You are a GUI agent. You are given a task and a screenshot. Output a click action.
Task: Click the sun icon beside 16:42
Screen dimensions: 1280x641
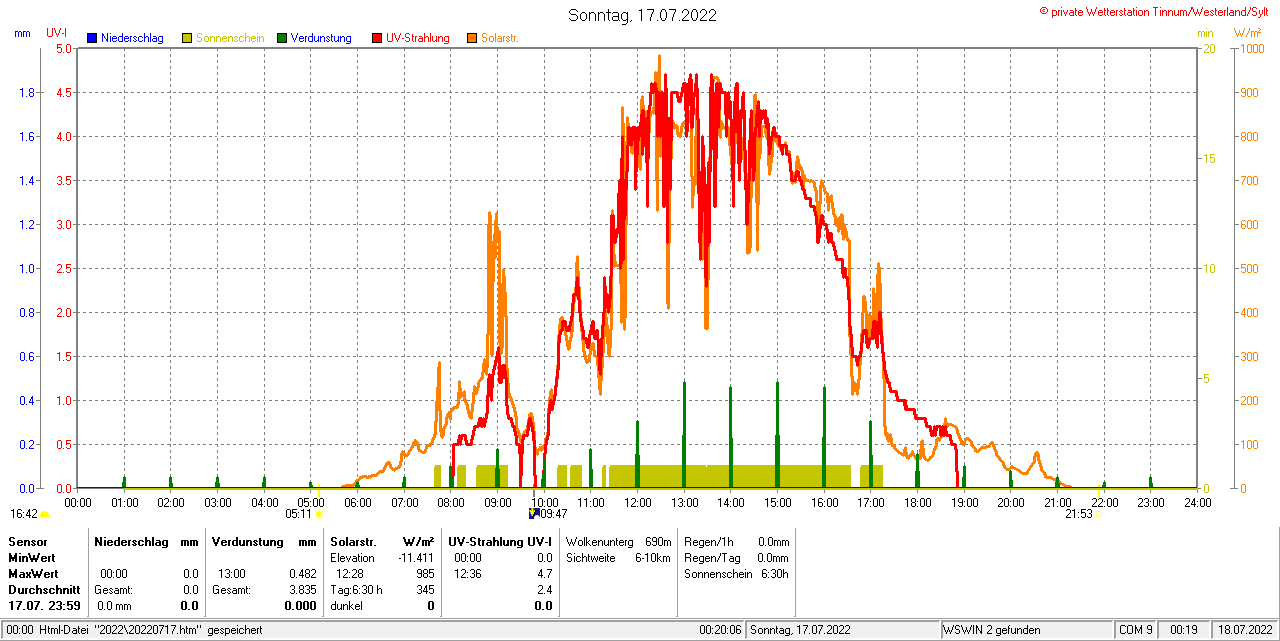point(44,514)
